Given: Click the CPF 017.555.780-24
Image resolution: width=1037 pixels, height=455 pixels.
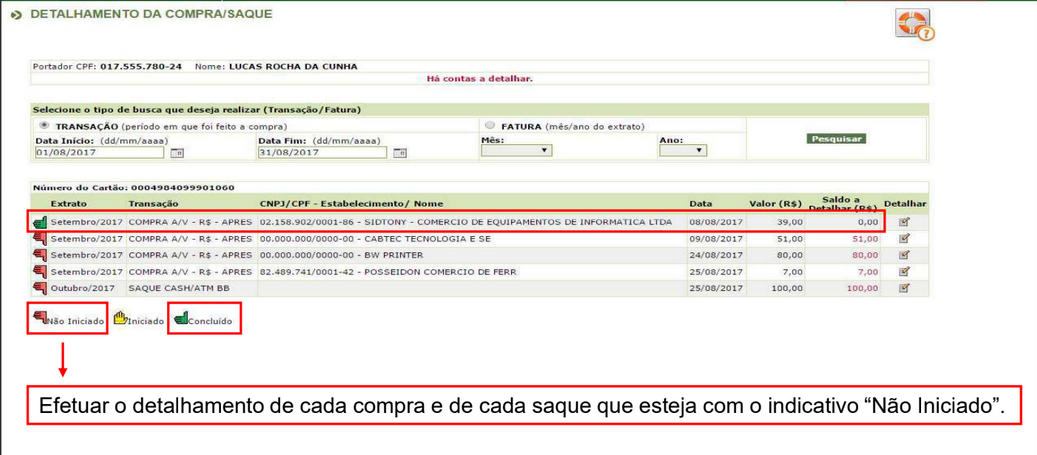Looking at the screenshot, I should point(141,67).
